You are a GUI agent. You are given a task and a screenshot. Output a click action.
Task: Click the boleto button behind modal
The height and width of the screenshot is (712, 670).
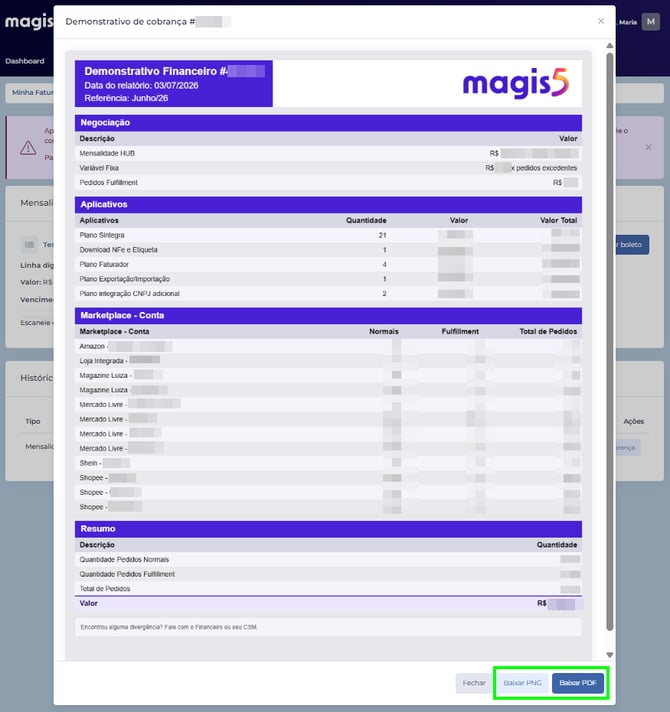click(x=632, y=244)
